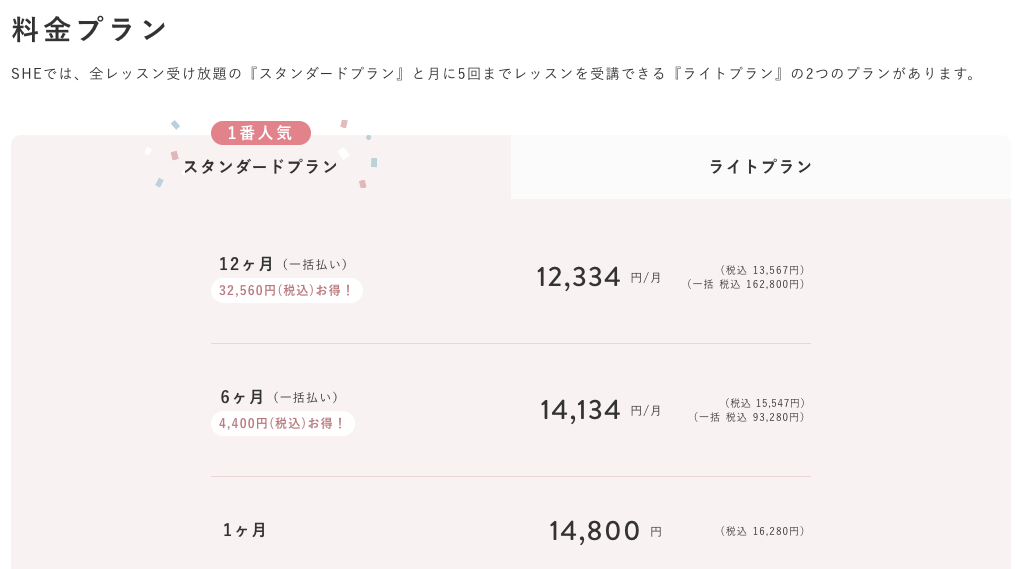The width and height of the screenshot is (1015, 569).
Task: Click the 円 unit beside 14,800
Action: pyautogui.click(x=656, y=532)
